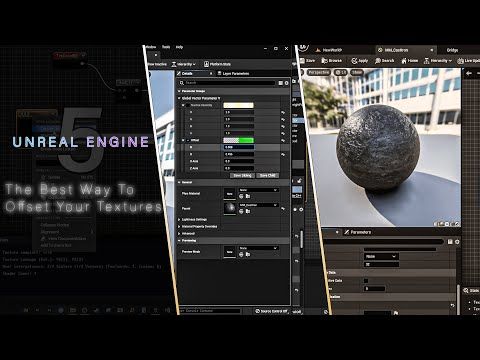Toggle the Offset parameter override checkbox
The height and width of the screenshot is (360, 480).
188,140
